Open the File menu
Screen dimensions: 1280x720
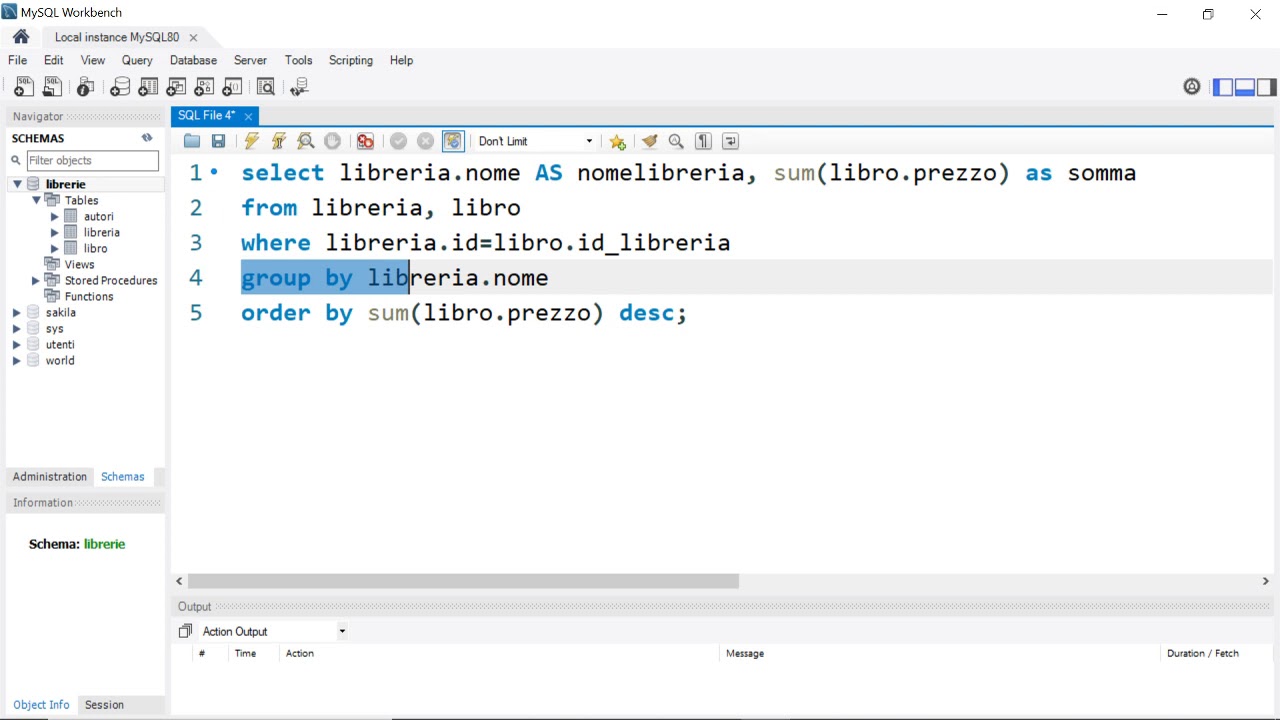pos(18,60)
